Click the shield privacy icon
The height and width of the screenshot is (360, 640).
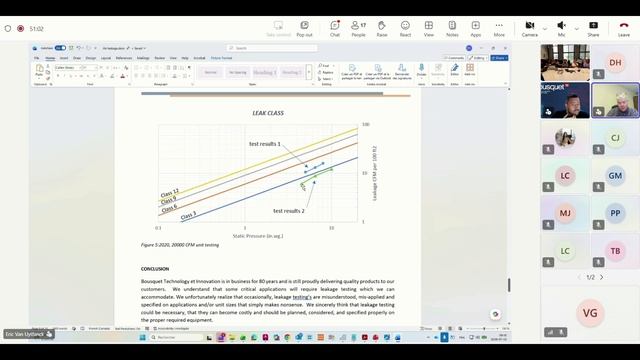8,29
